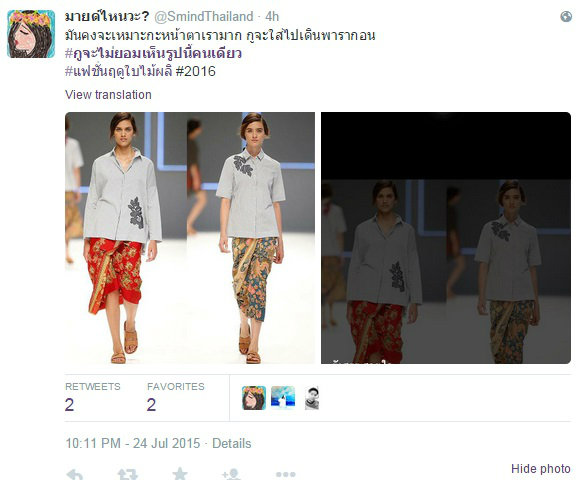Screen dimensions: 578x480
Task: Open the purple bold hashtag on second line
Action: pyautogui.click(x=153, y=53)
